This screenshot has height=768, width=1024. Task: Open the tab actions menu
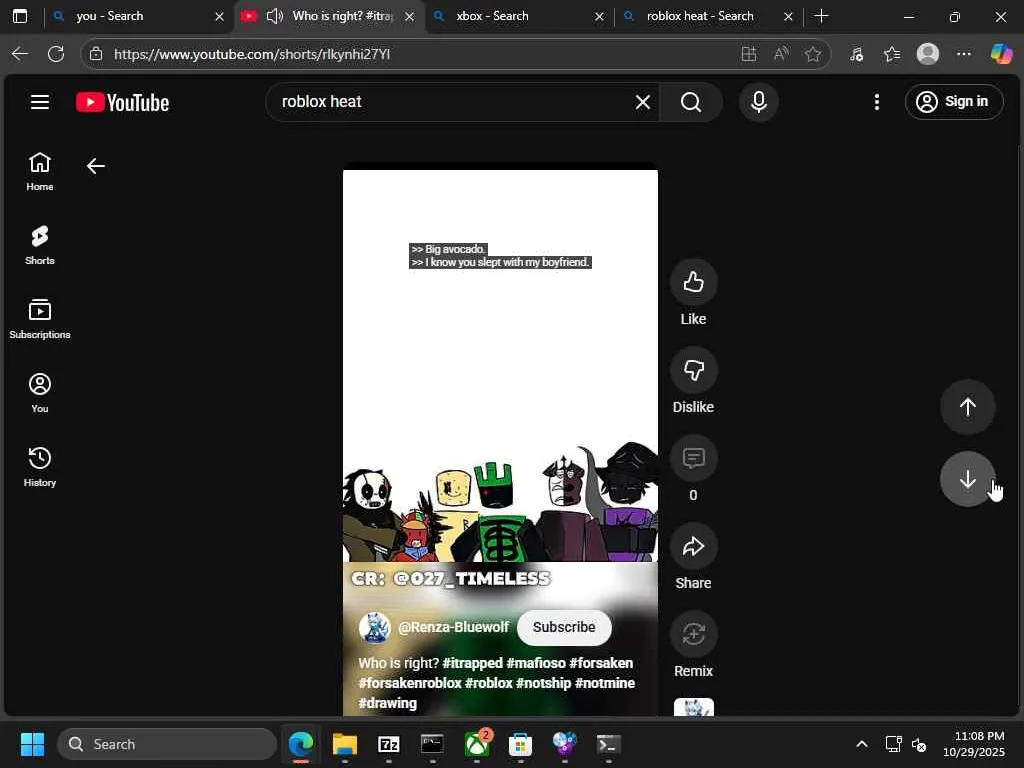[20, 16]
